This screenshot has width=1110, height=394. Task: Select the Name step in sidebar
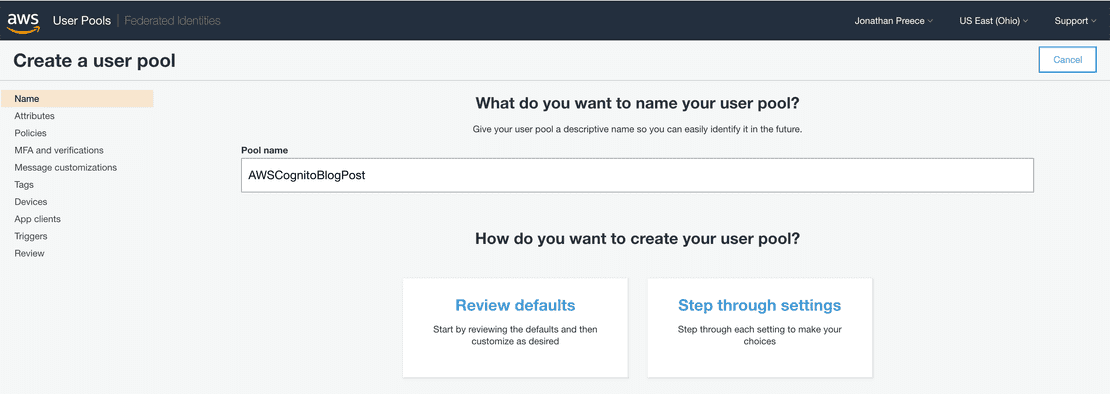pyautogui.click(x=77, y=98)
